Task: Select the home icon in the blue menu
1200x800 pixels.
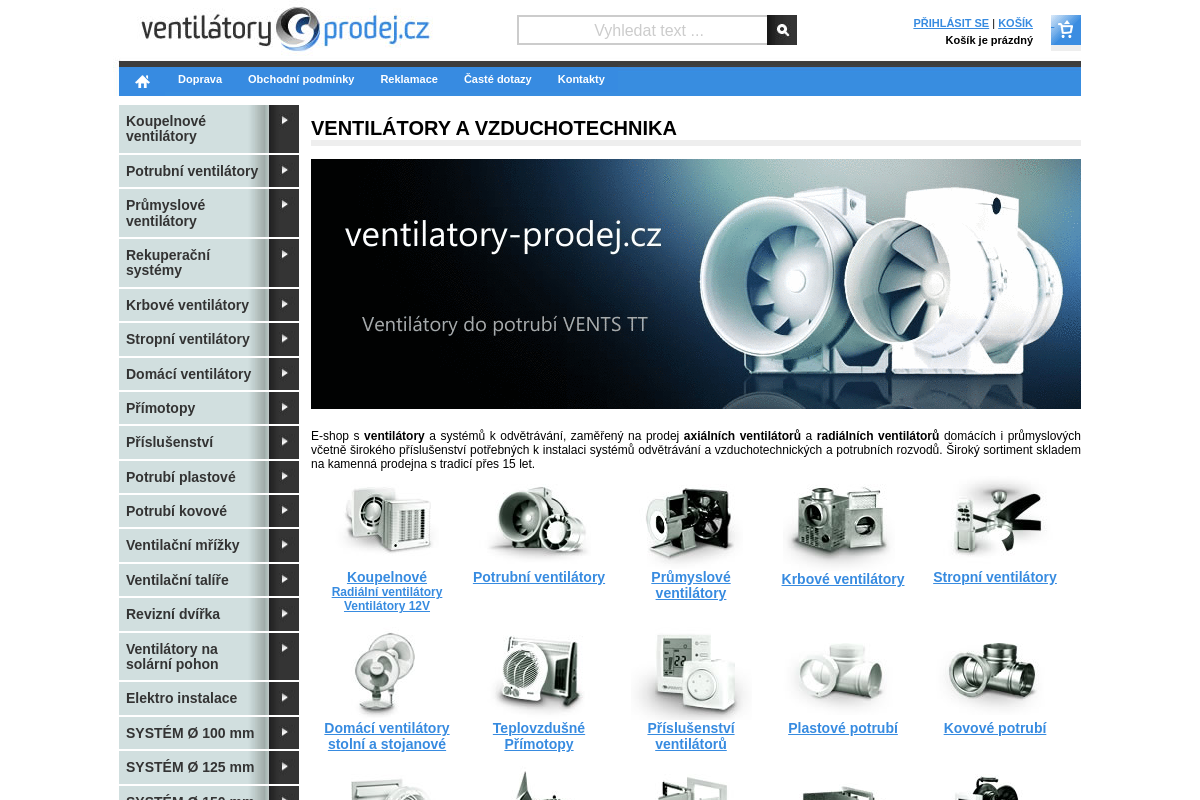Action: pyautogui.click(x=142, y=79)
